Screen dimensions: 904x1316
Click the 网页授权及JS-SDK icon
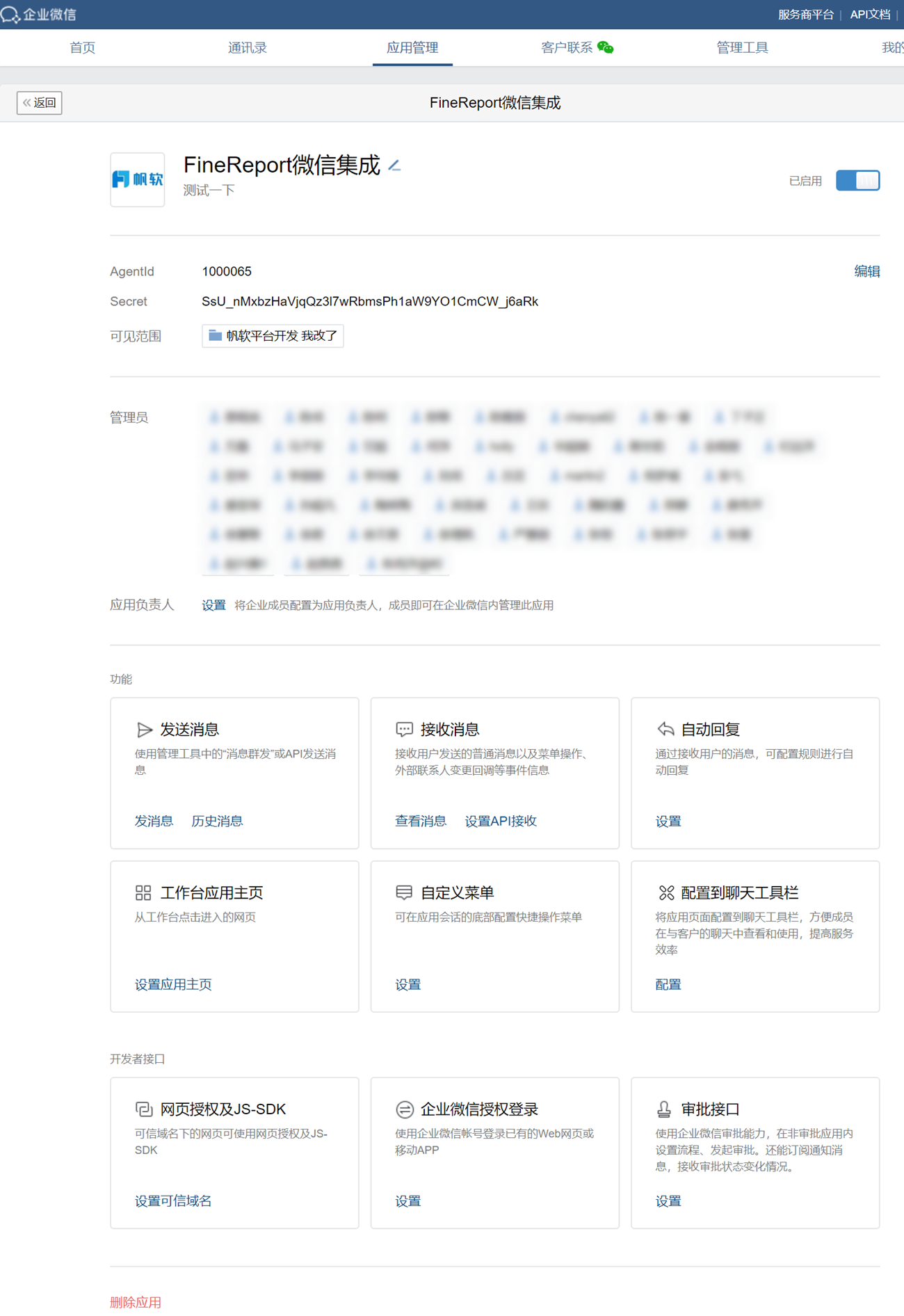coord(144,1109)
